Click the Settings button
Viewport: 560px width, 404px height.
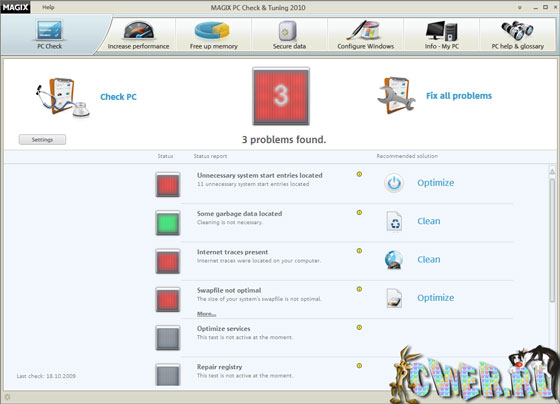click(42, 140)
